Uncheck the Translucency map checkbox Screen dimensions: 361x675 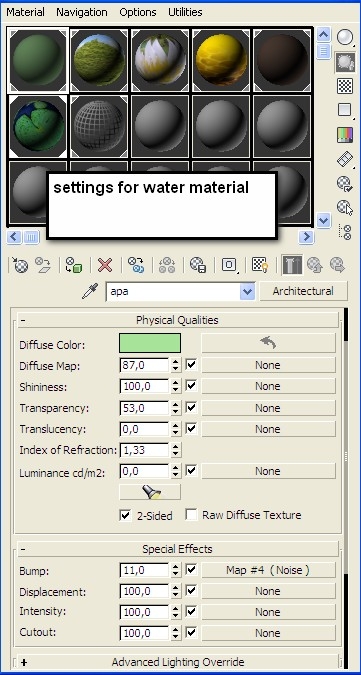coord(191,428)
